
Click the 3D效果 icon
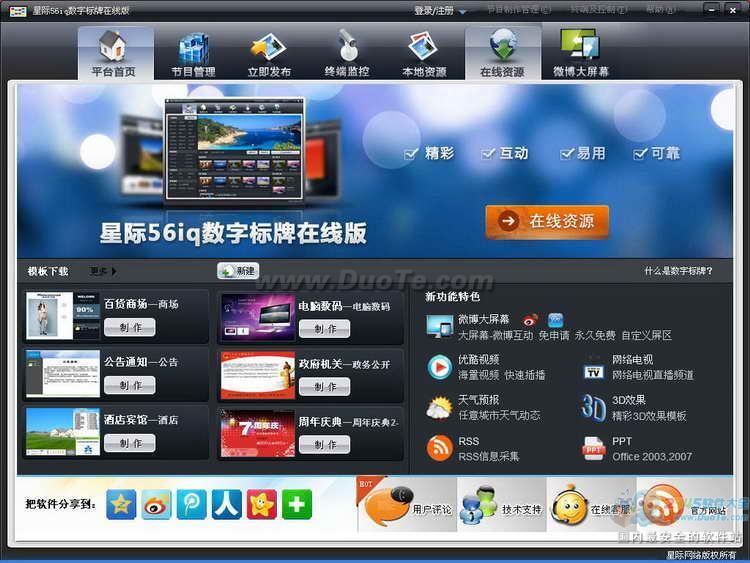[593, 408]
